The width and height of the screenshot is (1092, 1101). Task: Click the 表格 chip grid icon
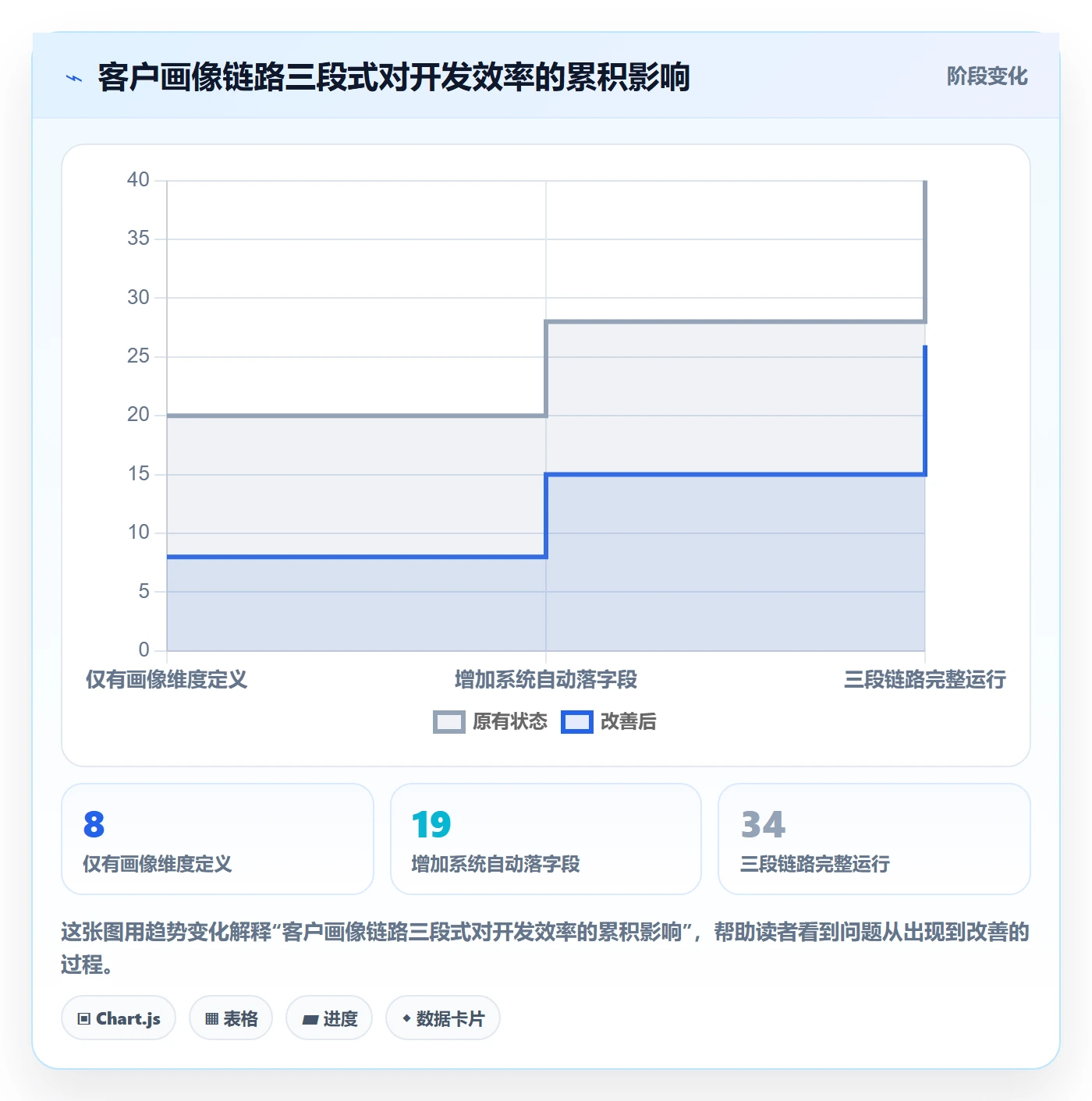(x=211, y=1019)
